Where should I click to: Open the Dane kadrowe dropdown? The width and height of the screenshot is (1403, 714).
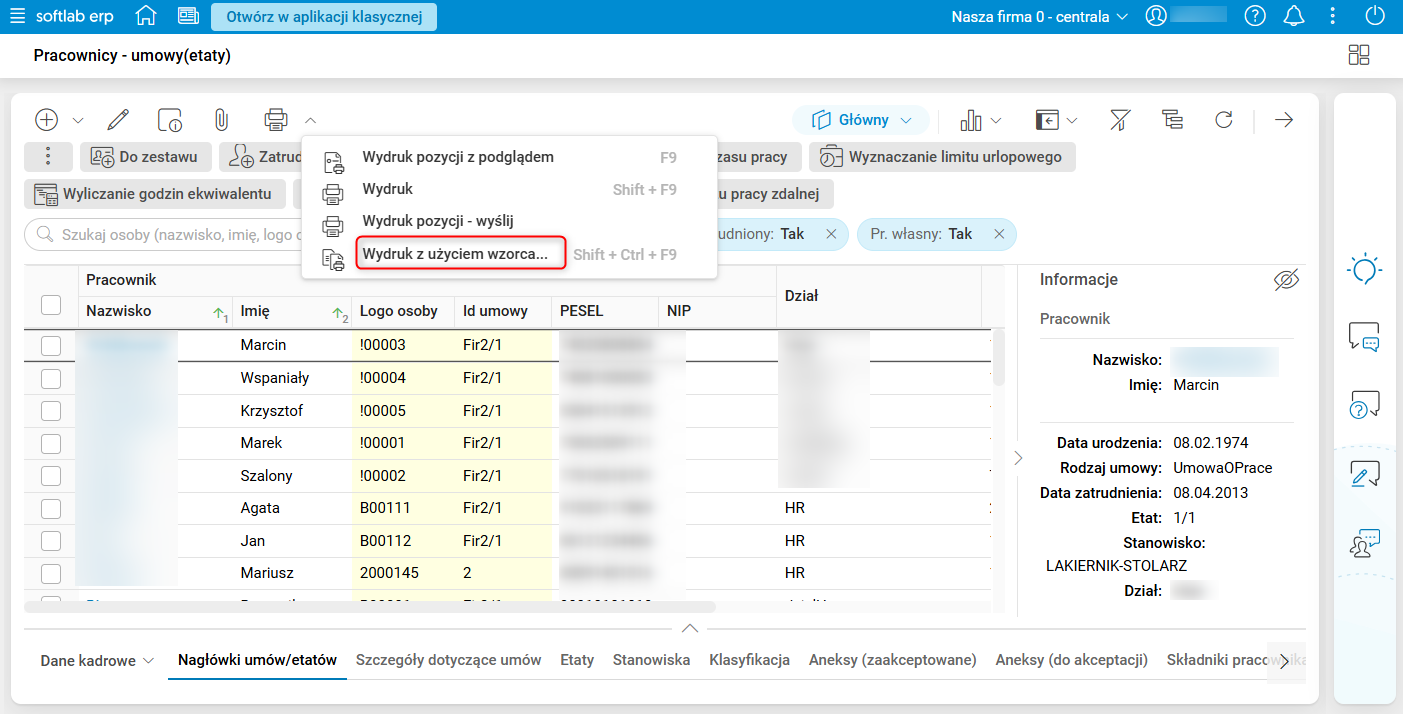(x=97, y=661)
